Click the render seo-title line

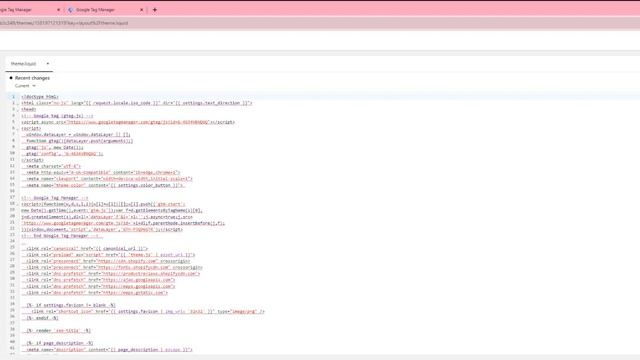click(x=56, y=331)
